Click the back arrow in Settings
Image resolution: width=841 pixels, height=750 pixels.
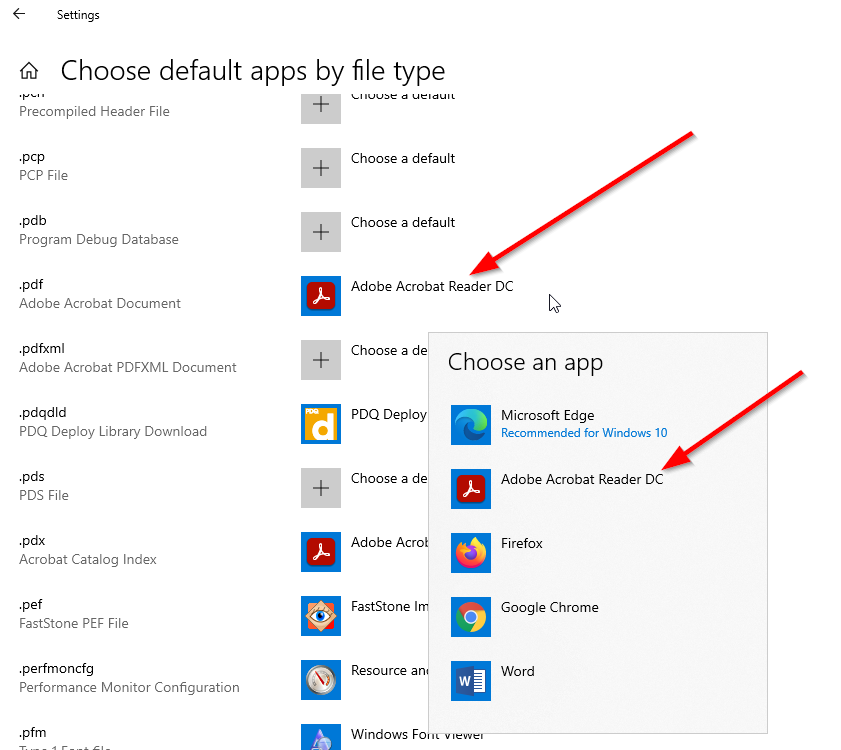[19, 15]
